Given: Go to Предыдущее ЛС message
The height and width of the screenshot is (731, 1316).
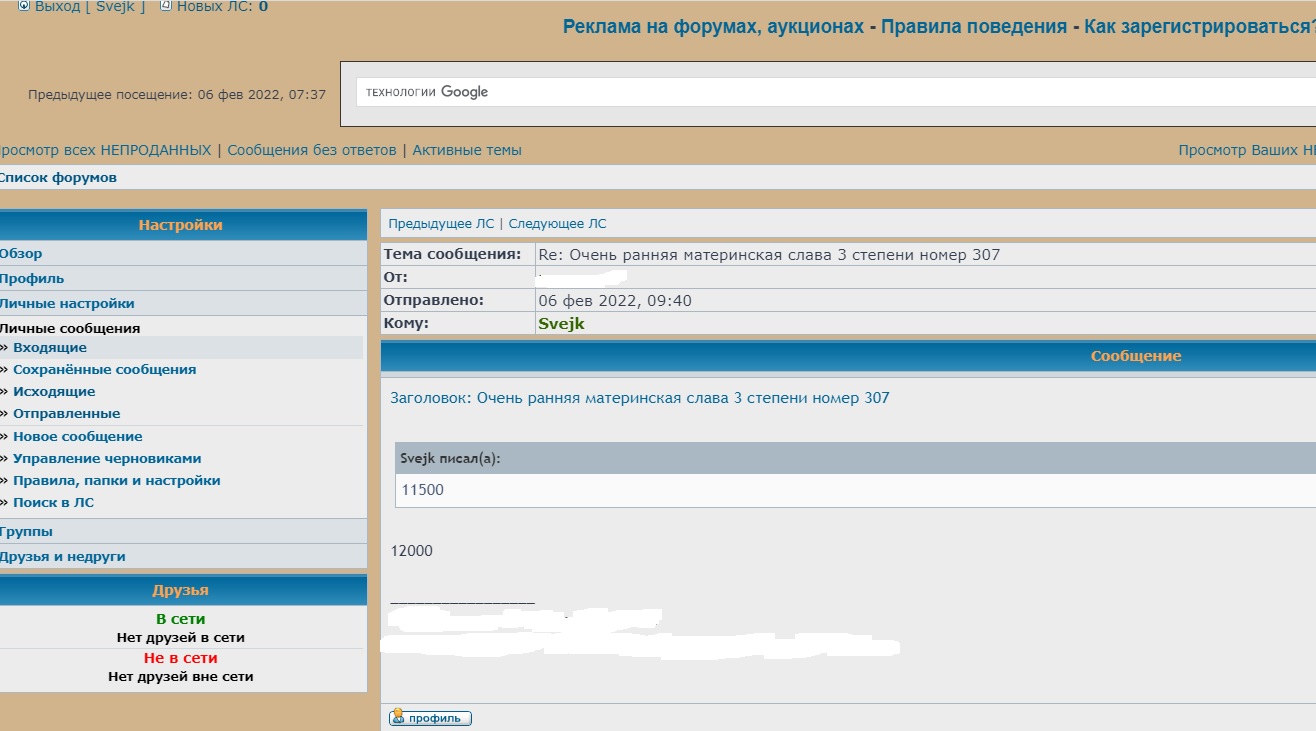Looking at the screenshot, I should click(441, 224).
